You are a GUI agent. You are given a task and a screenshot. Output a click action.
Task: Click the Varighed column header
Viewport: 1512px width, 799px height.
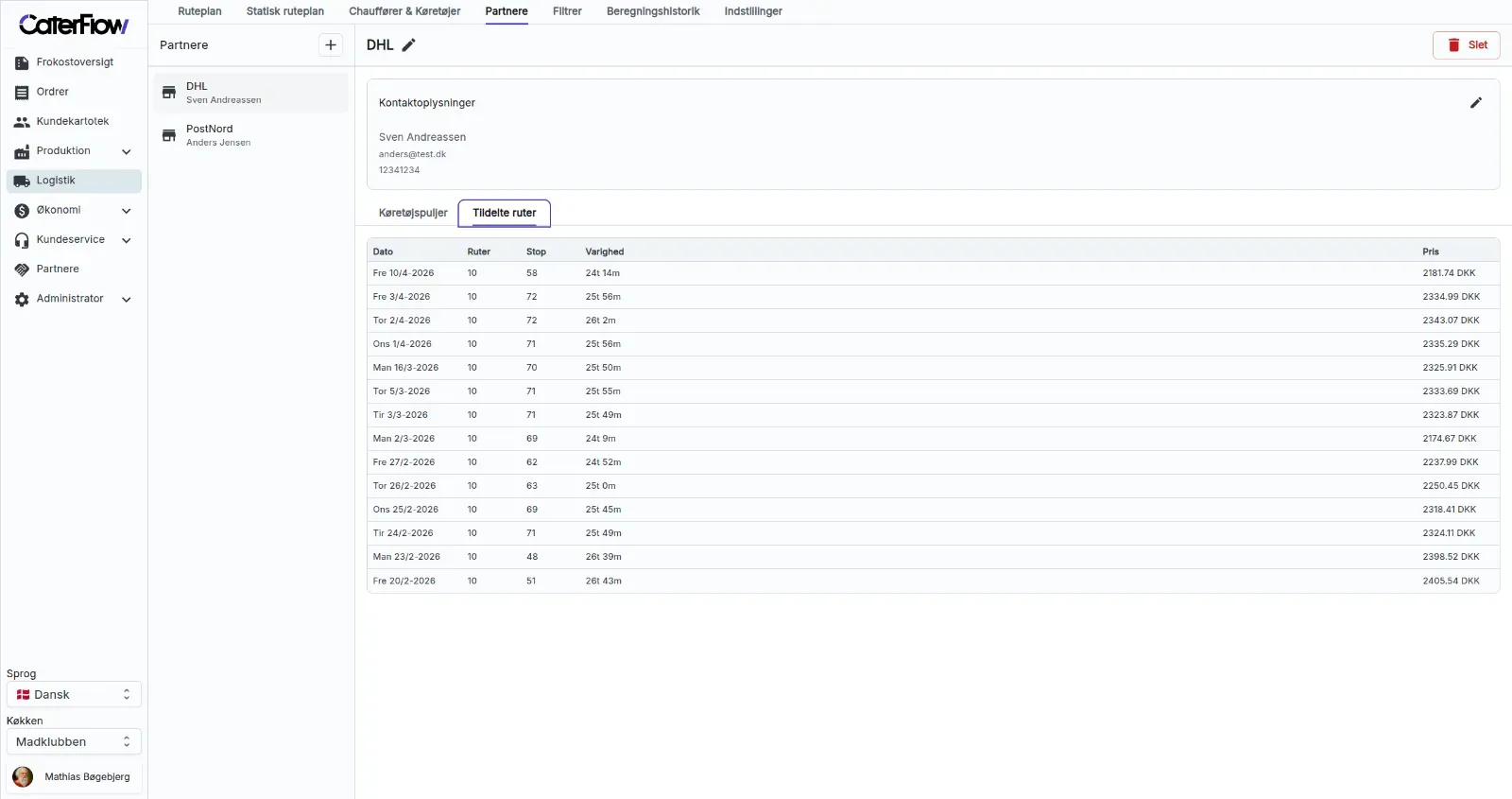(x=605, y=252)
